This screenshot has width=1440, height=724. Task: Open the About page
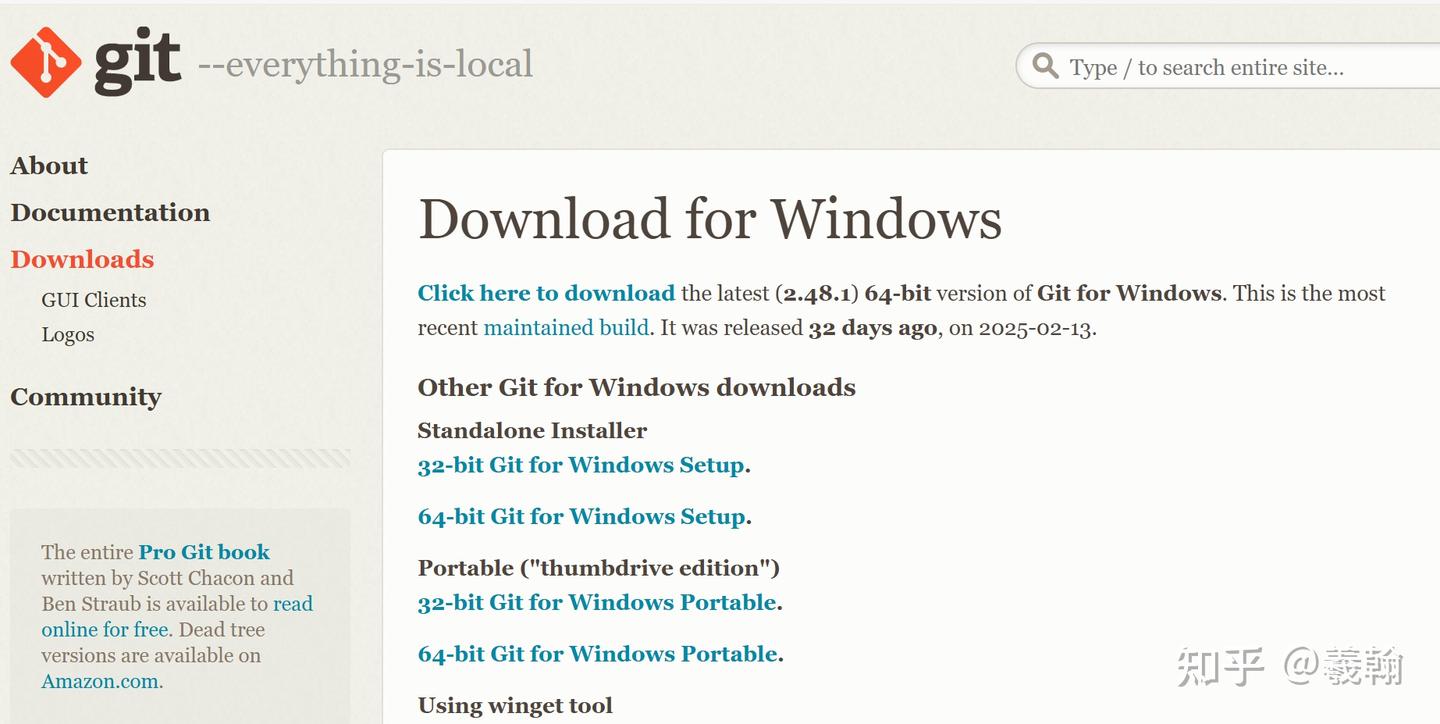tap(48, 165)
